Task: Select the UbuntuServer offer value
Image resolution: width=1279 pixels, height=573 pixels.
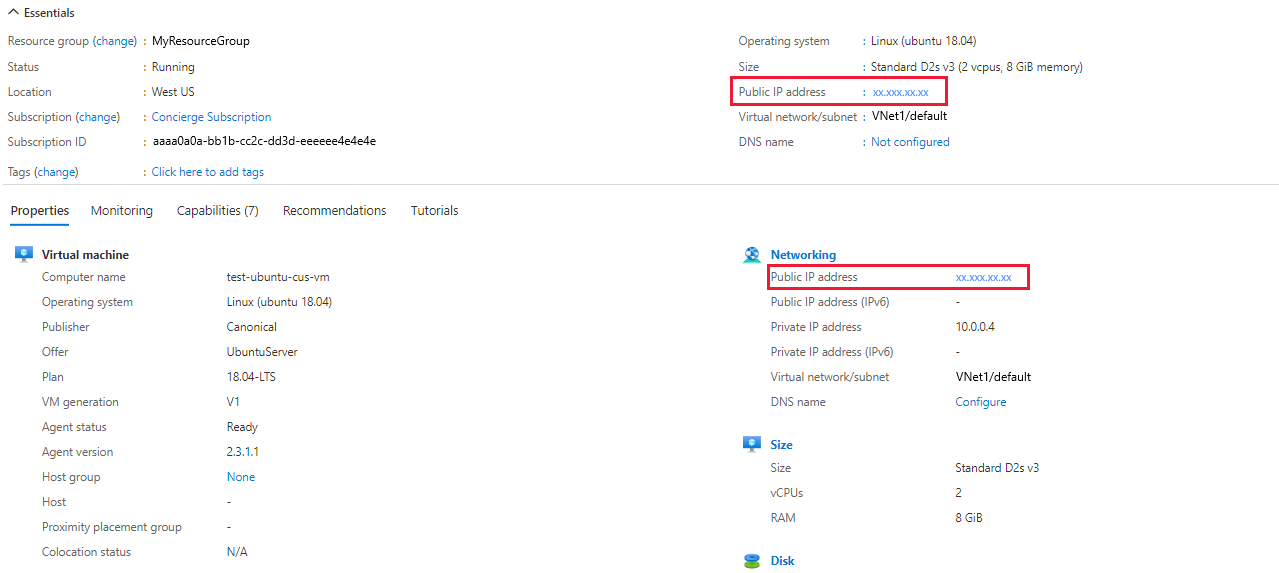Action: (262, 352)
